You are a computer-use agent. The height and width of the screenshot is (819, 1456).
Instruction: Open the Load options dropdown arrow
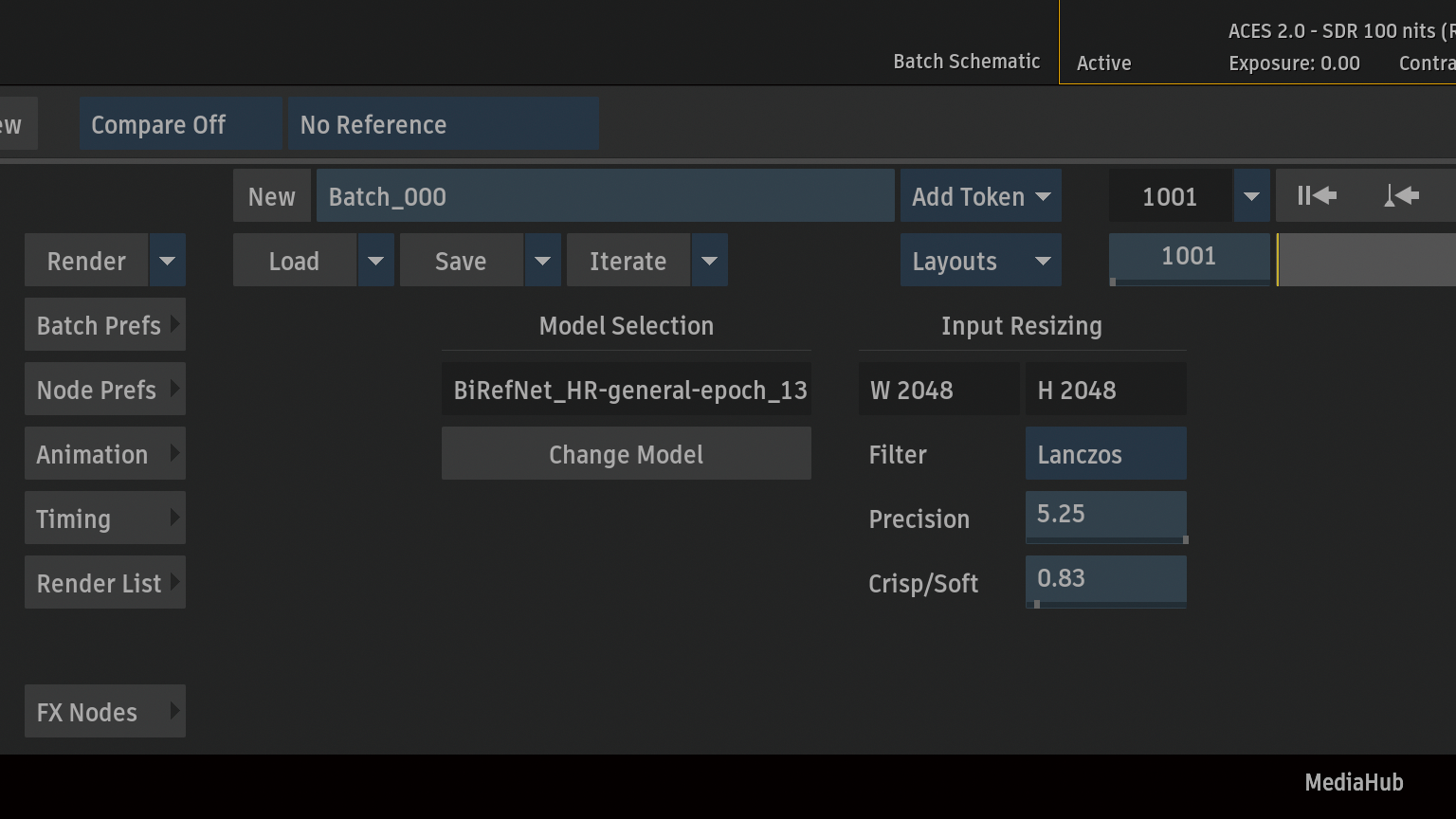375,261
